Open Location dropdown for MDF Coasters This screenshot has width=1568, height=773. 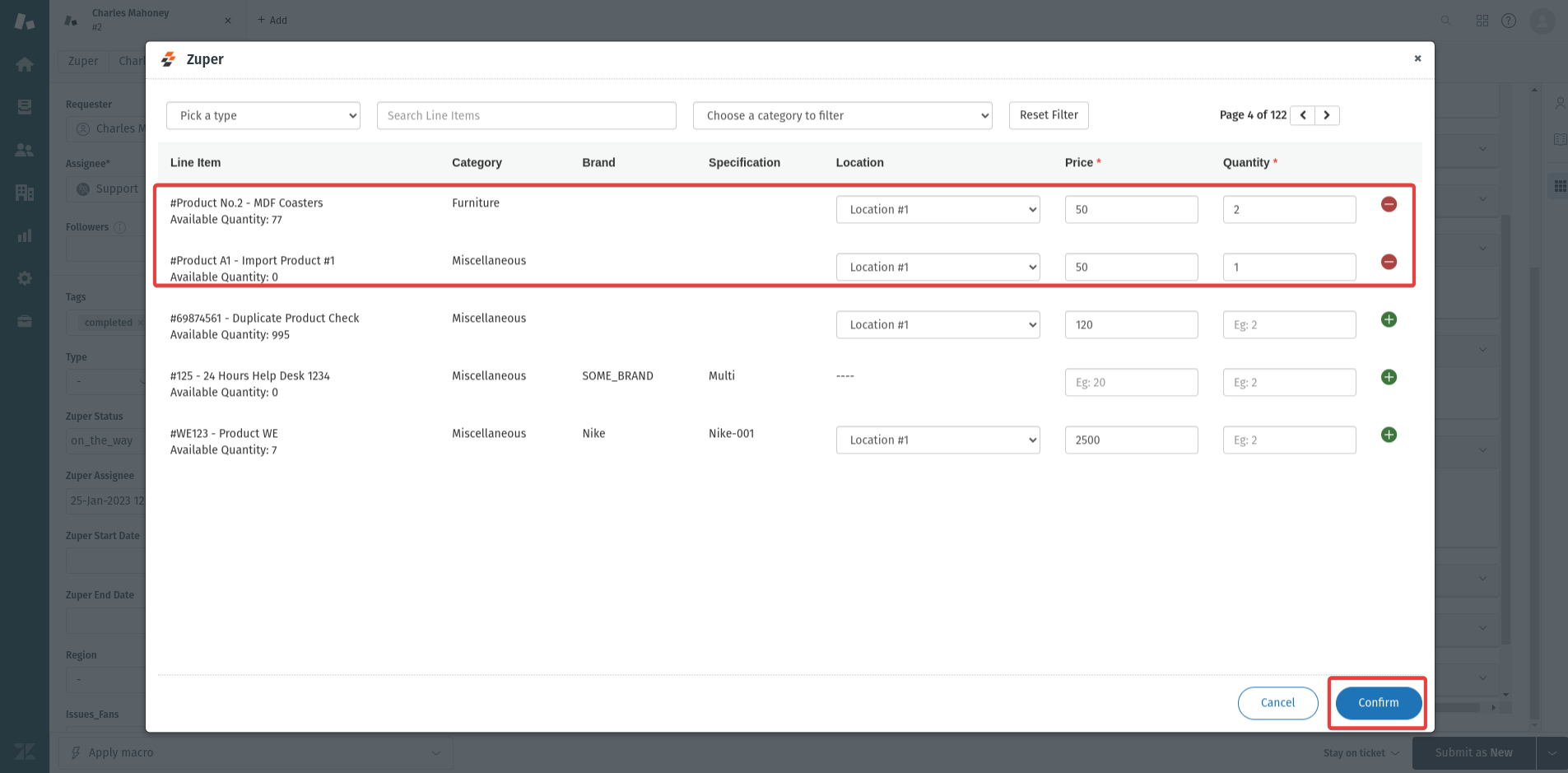click(x=938, y=209)
